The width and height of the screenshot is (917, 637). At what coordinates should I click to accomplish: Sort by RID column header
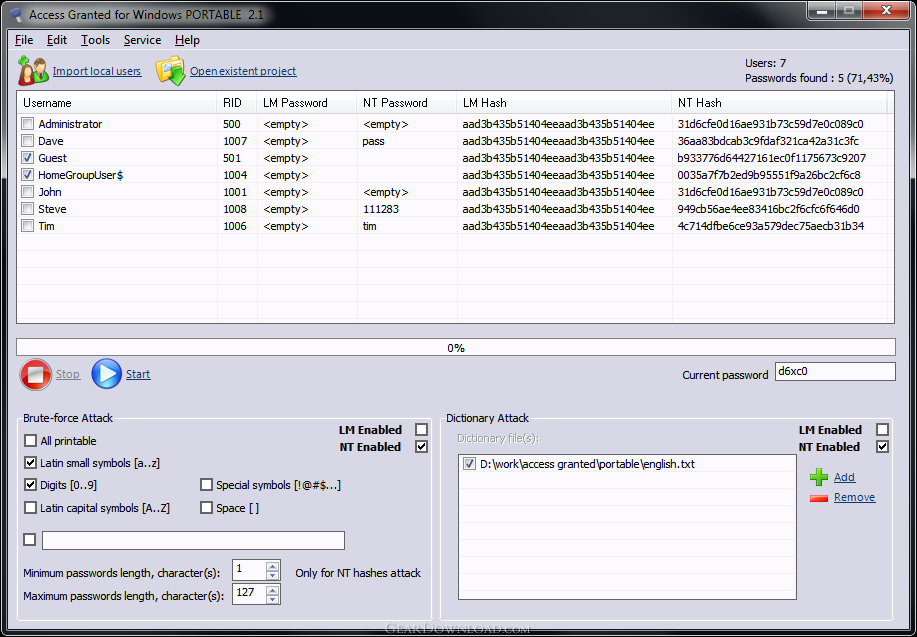click(237, 103)
